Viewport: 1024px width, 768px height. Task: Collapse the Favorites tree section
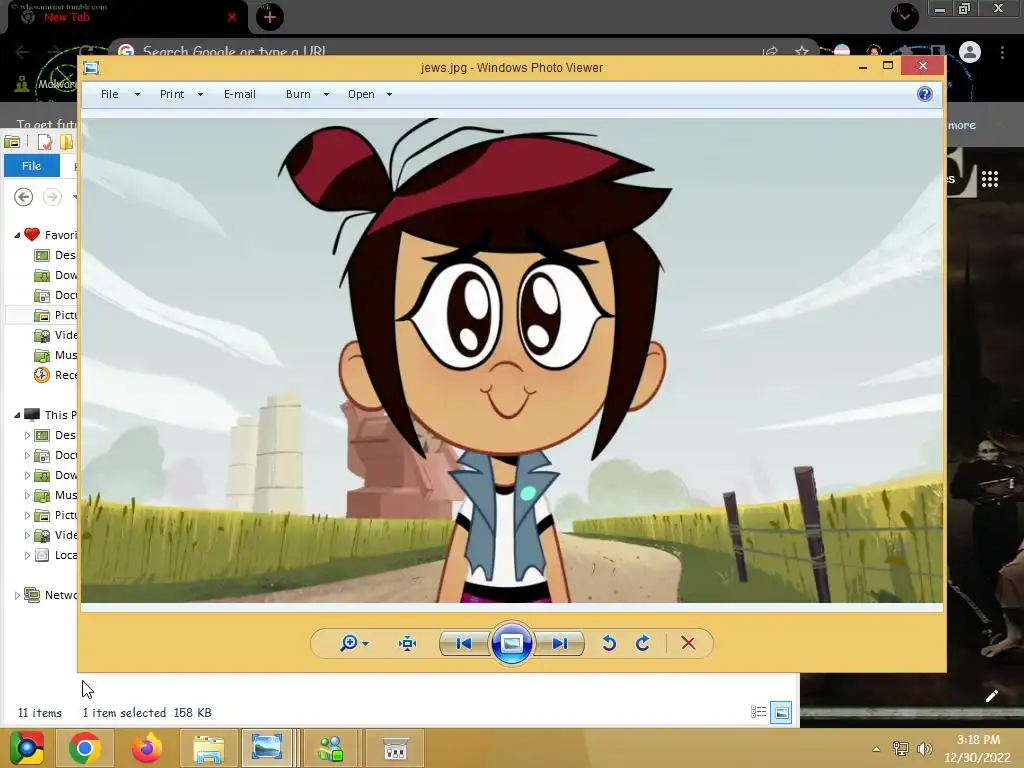click(x=17, y=235)
